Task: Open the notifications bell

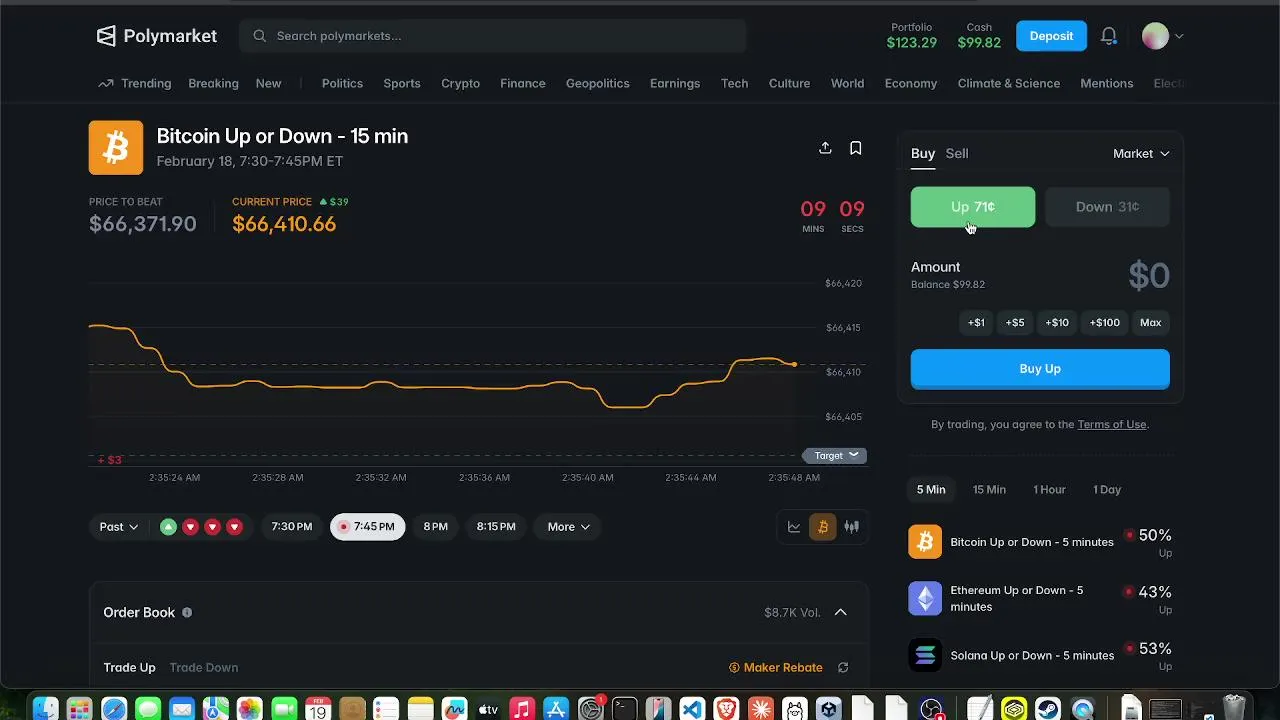Action: (x=1108, y=36)
